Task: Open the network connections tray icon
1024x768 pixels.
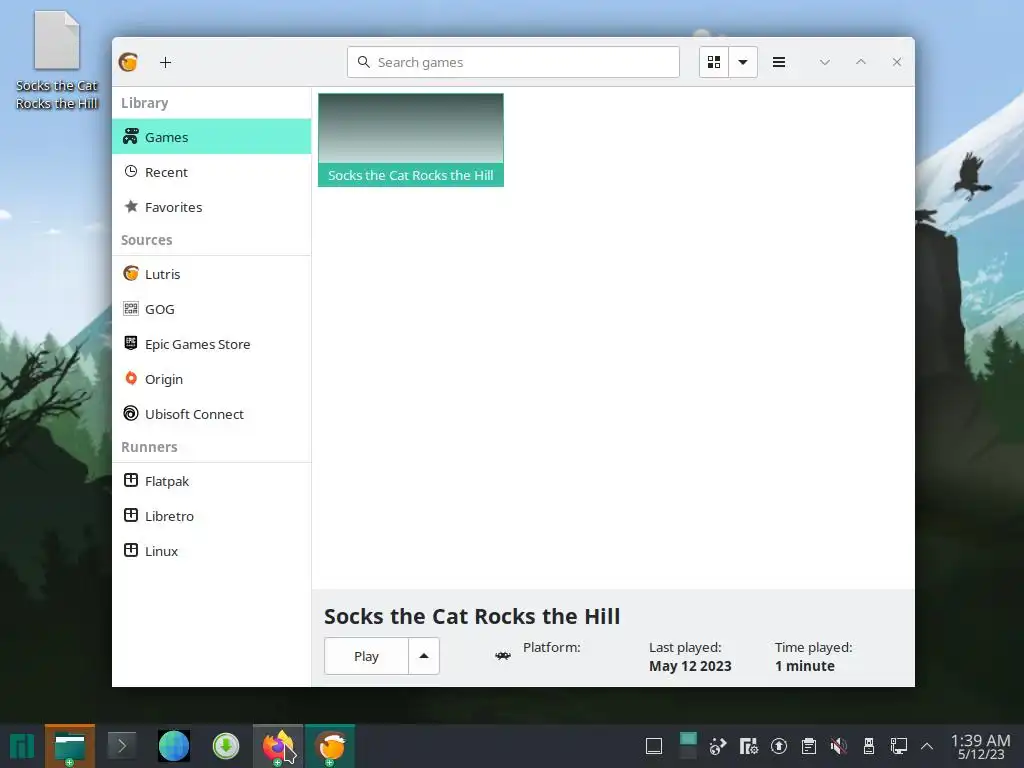Action: pyautogui.click(x=899, y=746)
